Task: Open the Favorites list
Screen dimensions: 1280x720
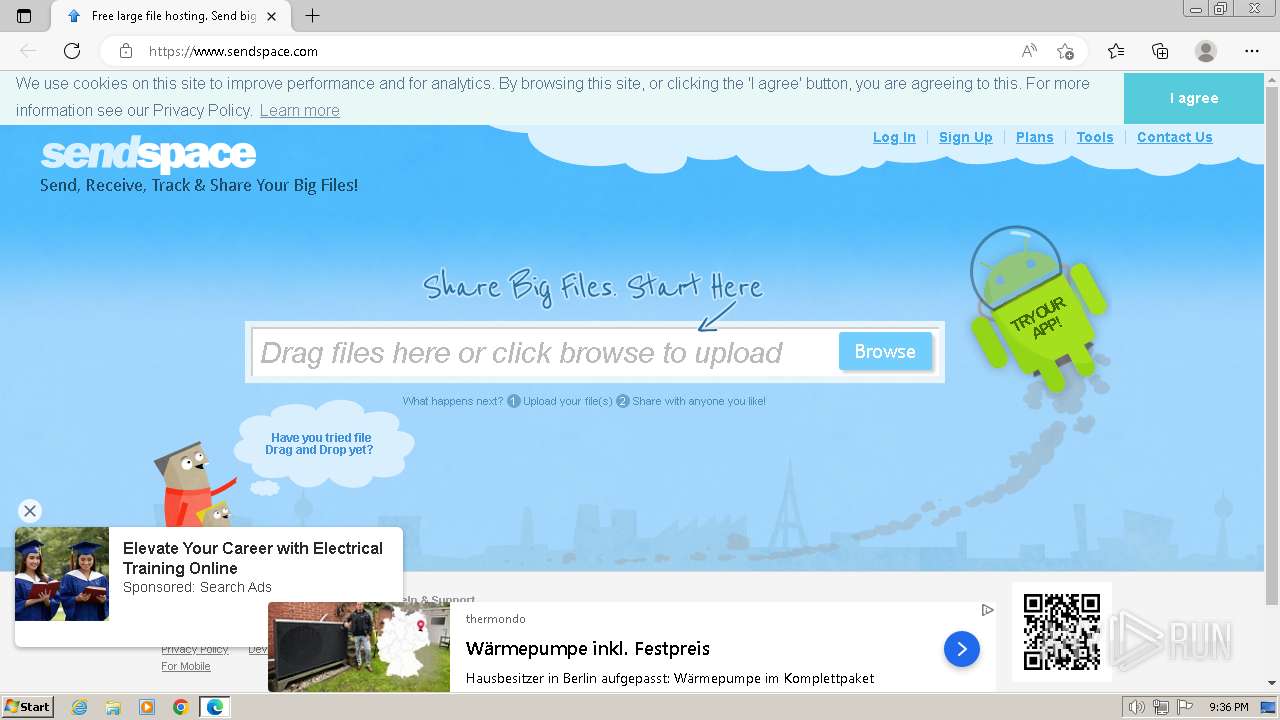Action: [1116, 51]
